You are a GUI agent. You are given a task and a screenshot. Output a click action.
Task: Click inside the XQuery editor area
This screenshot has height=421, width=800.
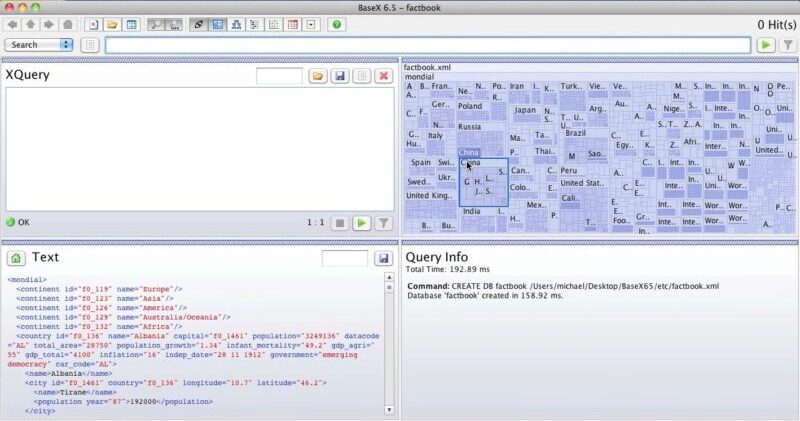200,149
